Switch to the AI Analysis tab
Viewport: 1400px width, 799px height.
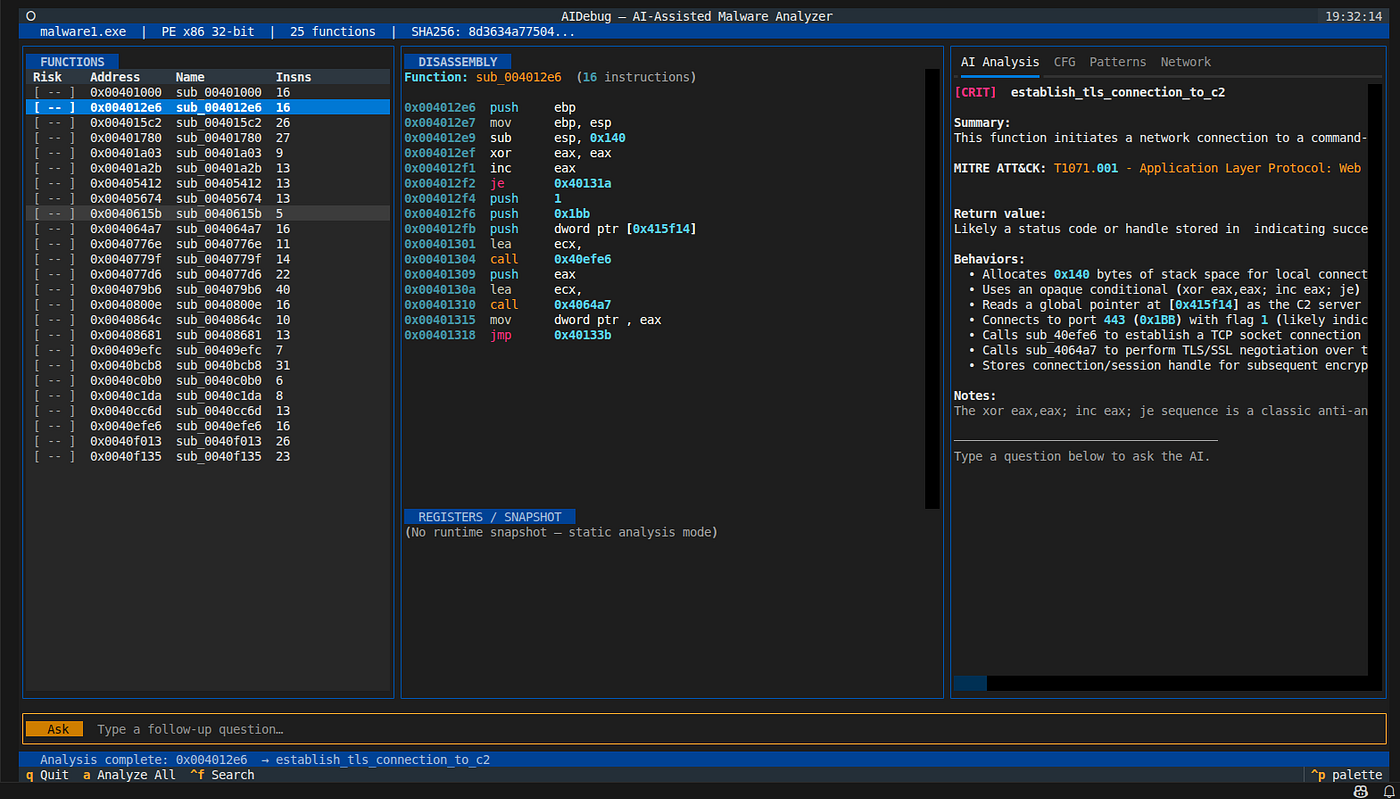[1000, 62]
